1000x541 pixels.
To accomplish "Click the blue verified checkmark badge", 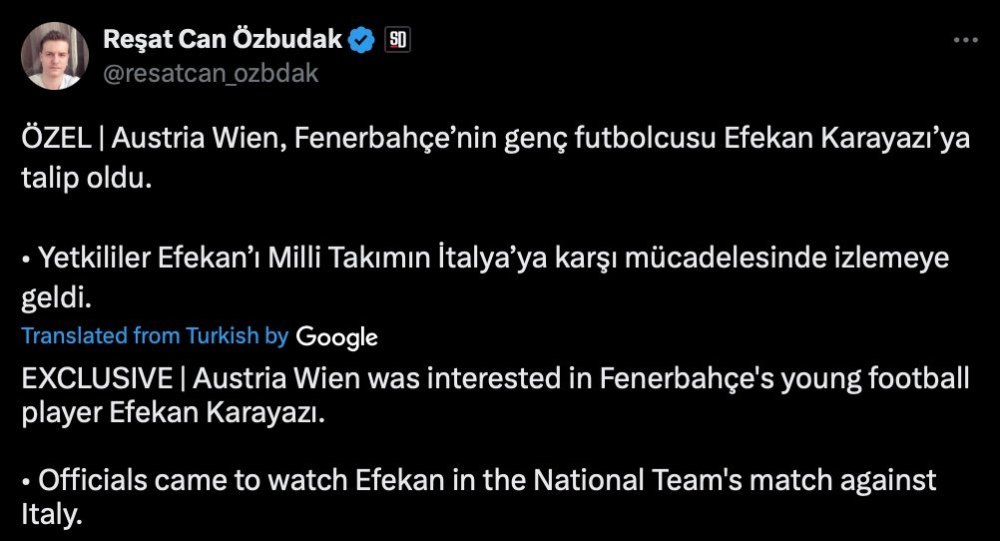I will click(x=362, y=41).
